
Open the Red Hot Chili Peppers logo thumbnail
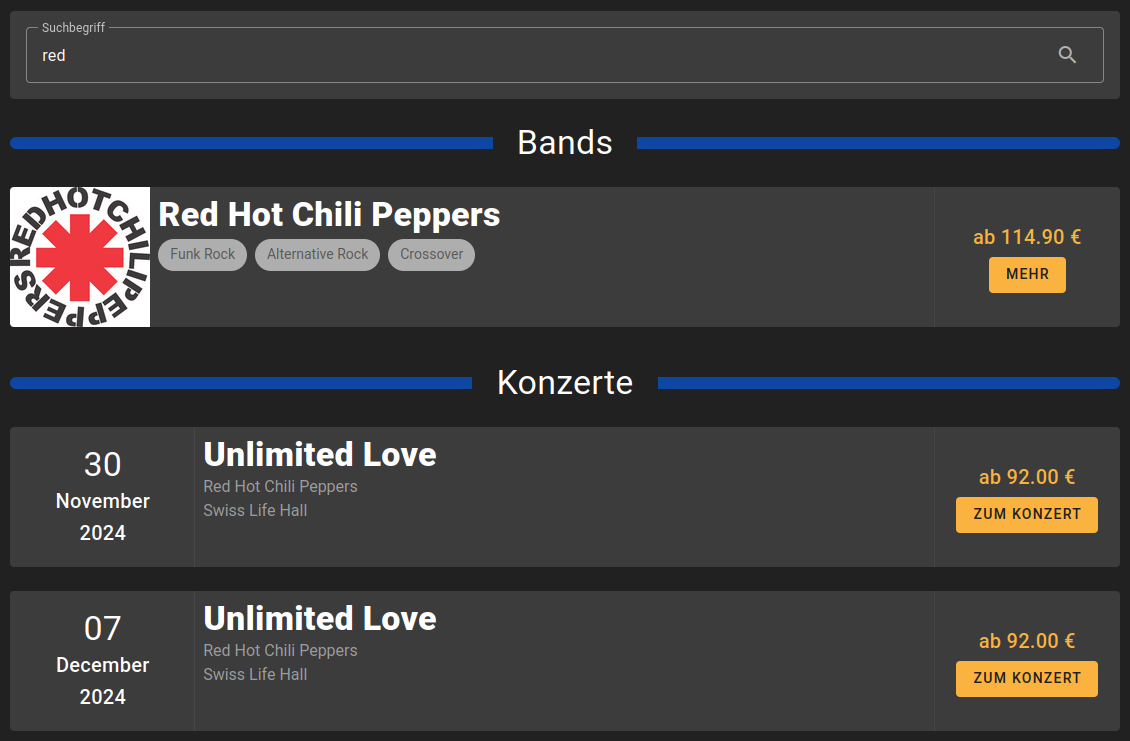(x=80, y=257)
